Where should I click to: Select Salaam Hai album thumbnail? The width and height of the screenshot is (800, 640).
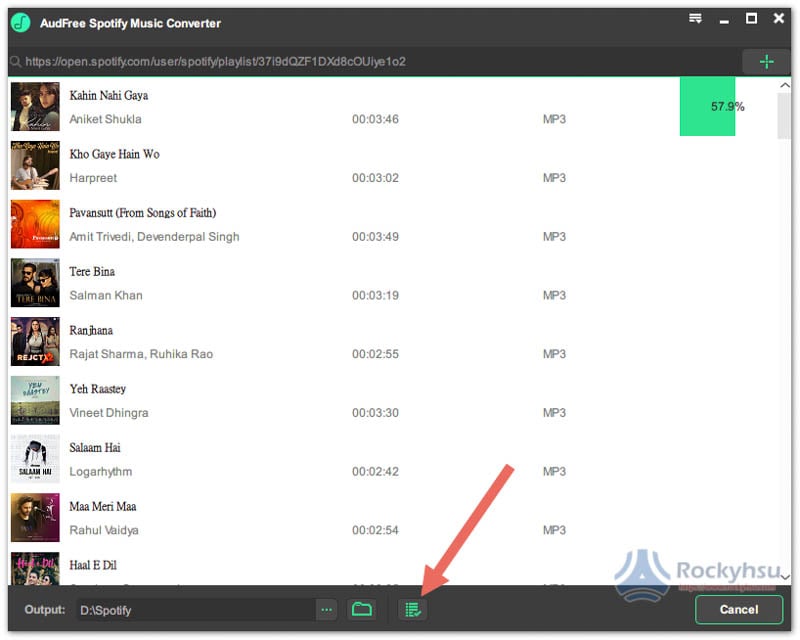click(35, 459)
